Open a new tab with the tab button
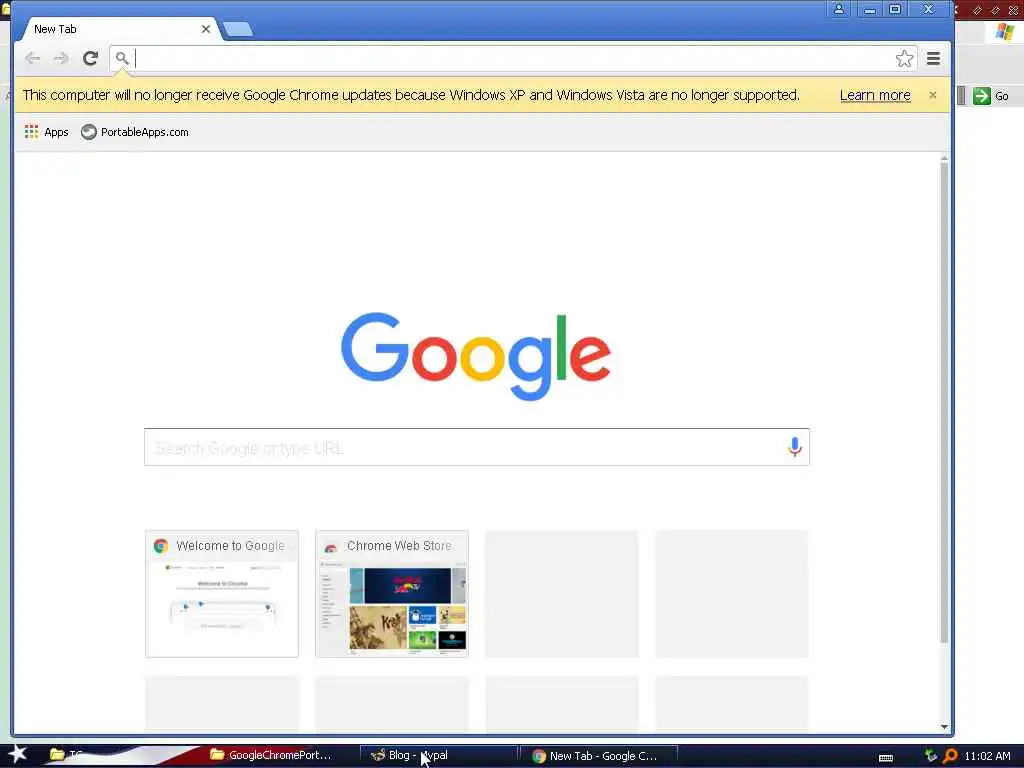The width and height of the screenshot is (1024, 768). (x=238, y=29)
